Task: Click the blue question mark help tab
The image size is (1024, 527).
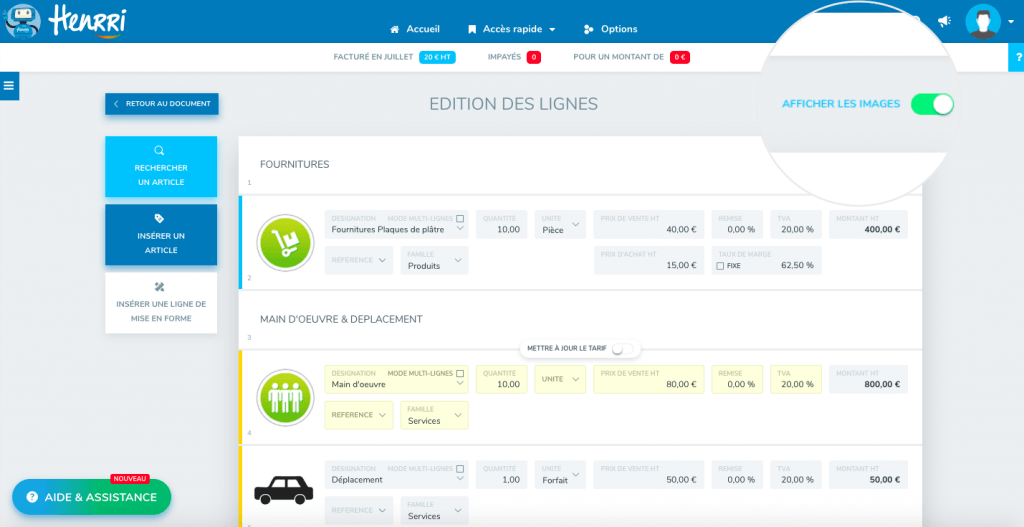Action: pos(1016,58)
